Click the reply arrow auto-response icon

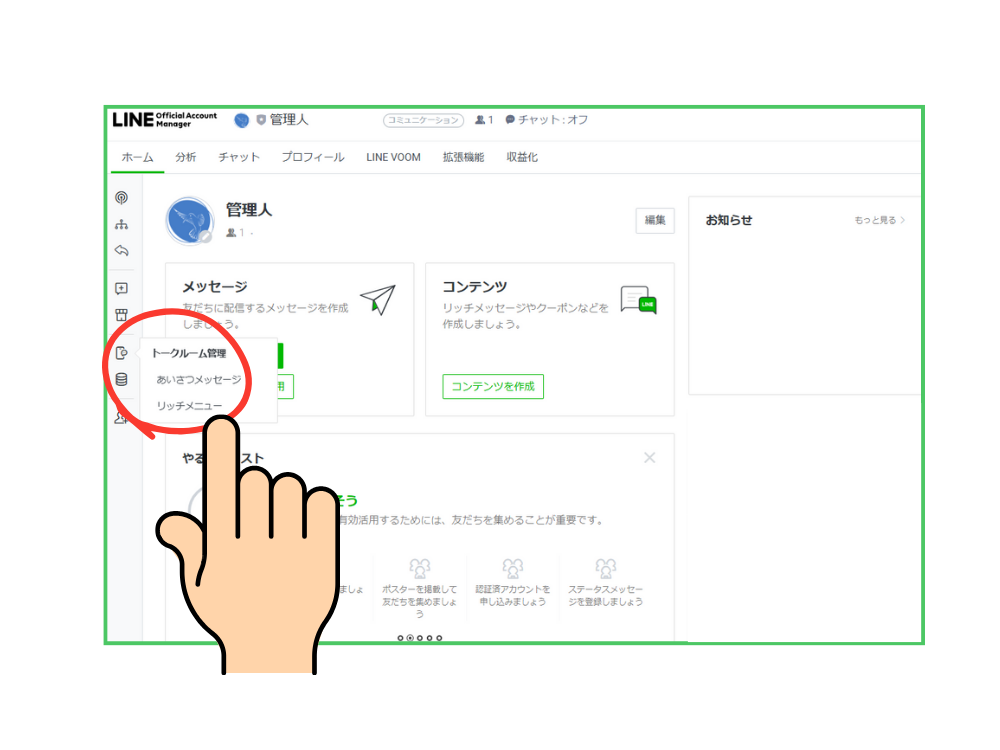tap(122, 250)
